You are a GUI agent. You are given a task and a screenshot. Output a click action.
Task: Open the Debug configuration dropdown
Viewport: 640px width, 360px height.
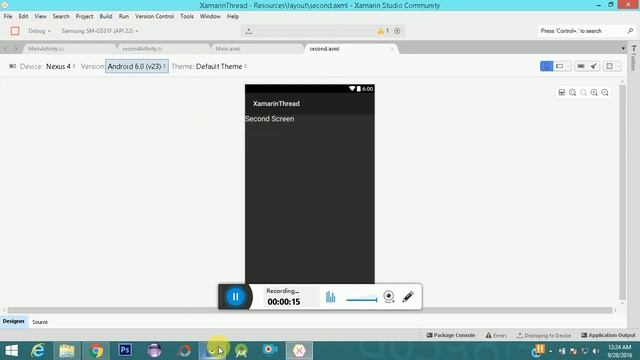point(39,31)
